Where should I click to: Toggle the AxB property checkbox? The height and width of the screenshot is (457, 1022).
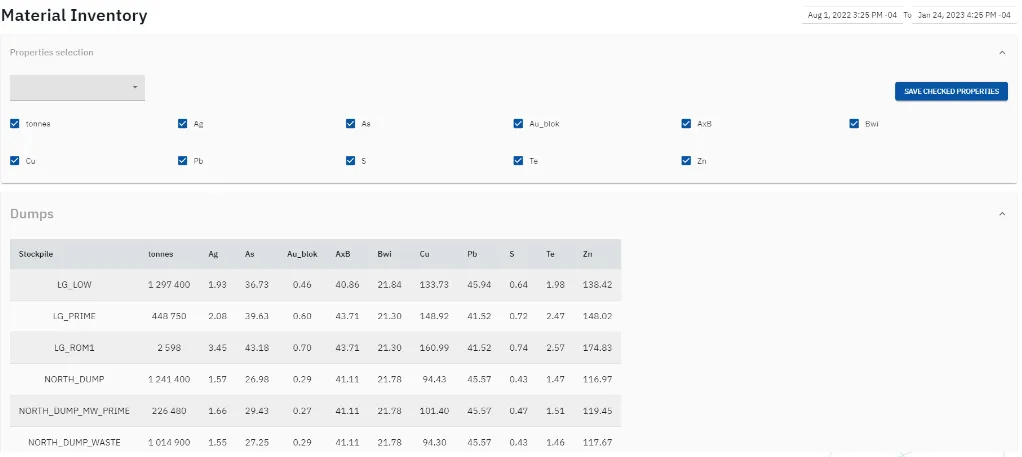click(x=687, y=124)
